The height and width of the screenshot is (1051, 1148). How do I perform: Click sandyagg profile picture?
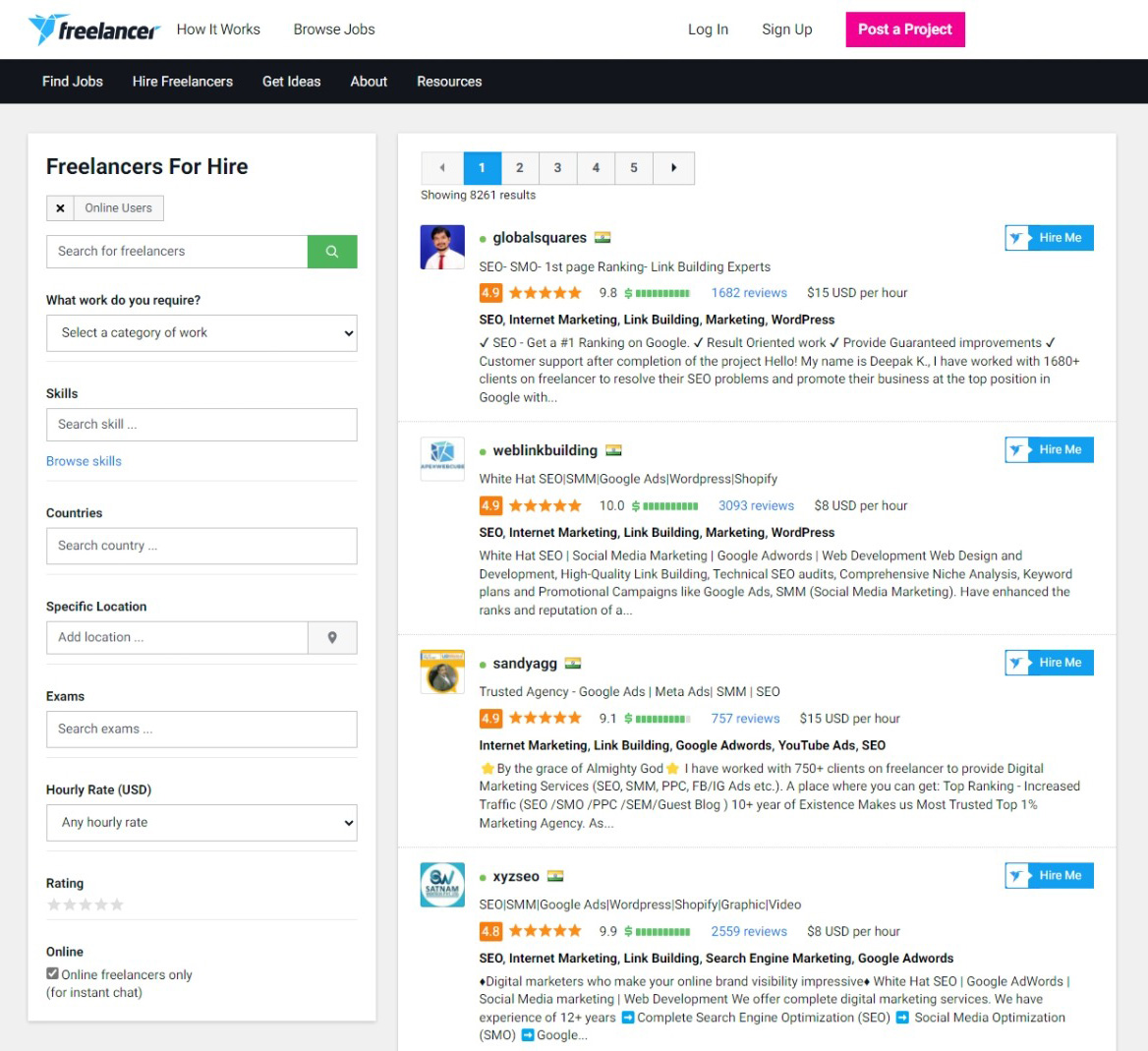point(442,671)
